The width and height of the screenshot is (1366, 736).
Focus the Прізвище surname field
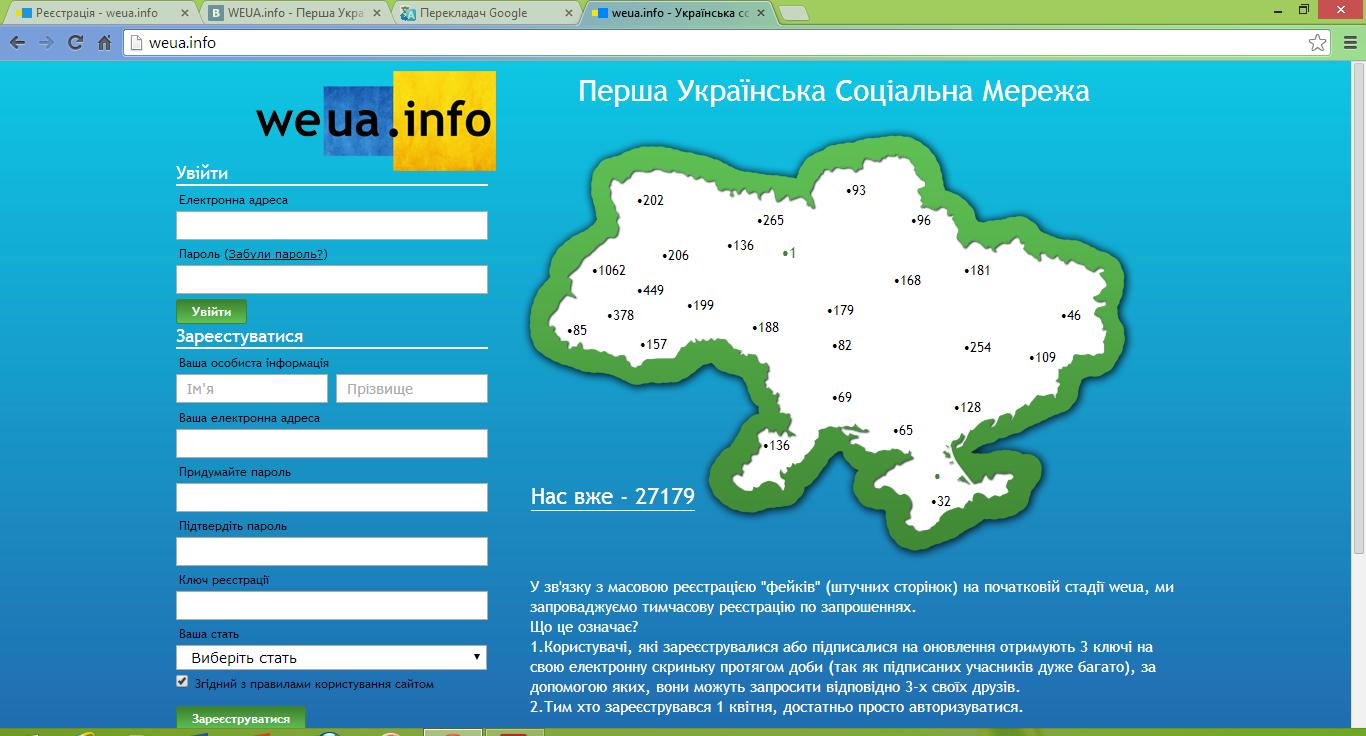coord(412,389)
